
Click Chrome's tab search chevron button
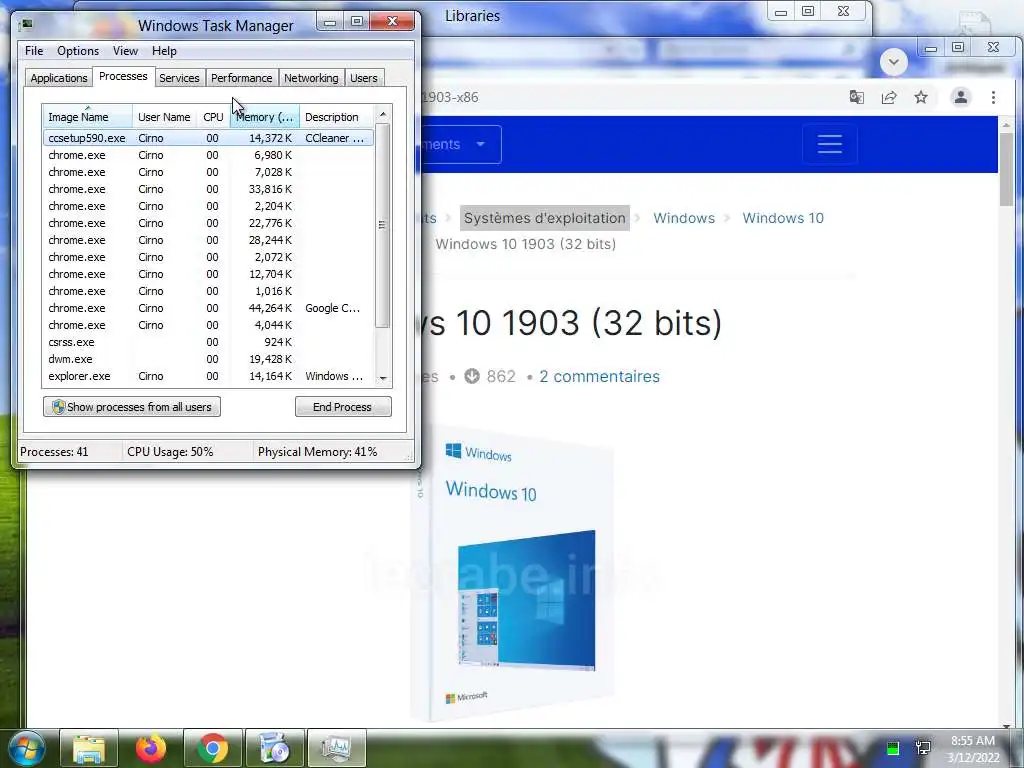point(893,63)
